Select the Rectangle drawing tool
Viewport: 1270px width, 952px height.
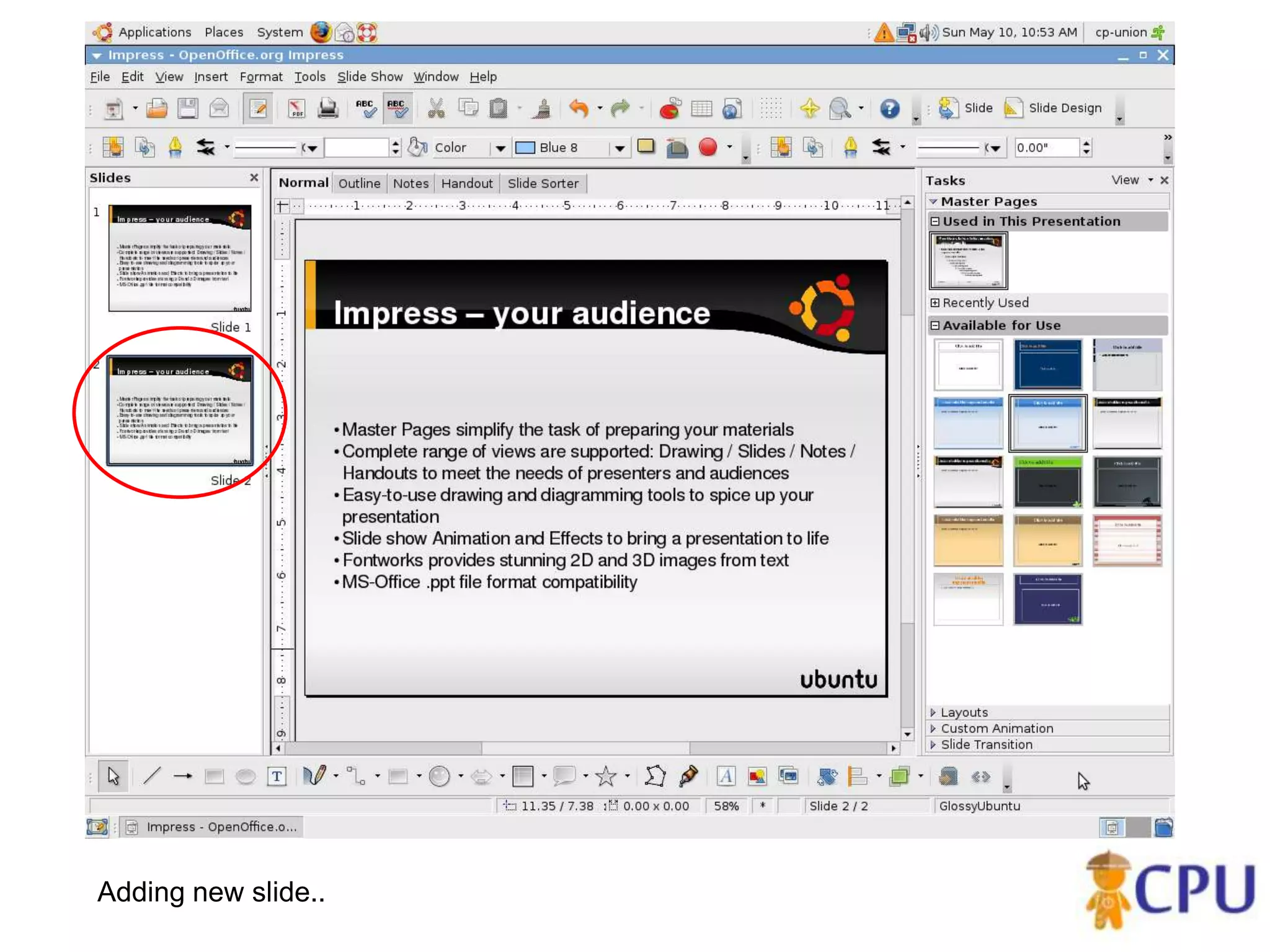click(x=214, y=776)
